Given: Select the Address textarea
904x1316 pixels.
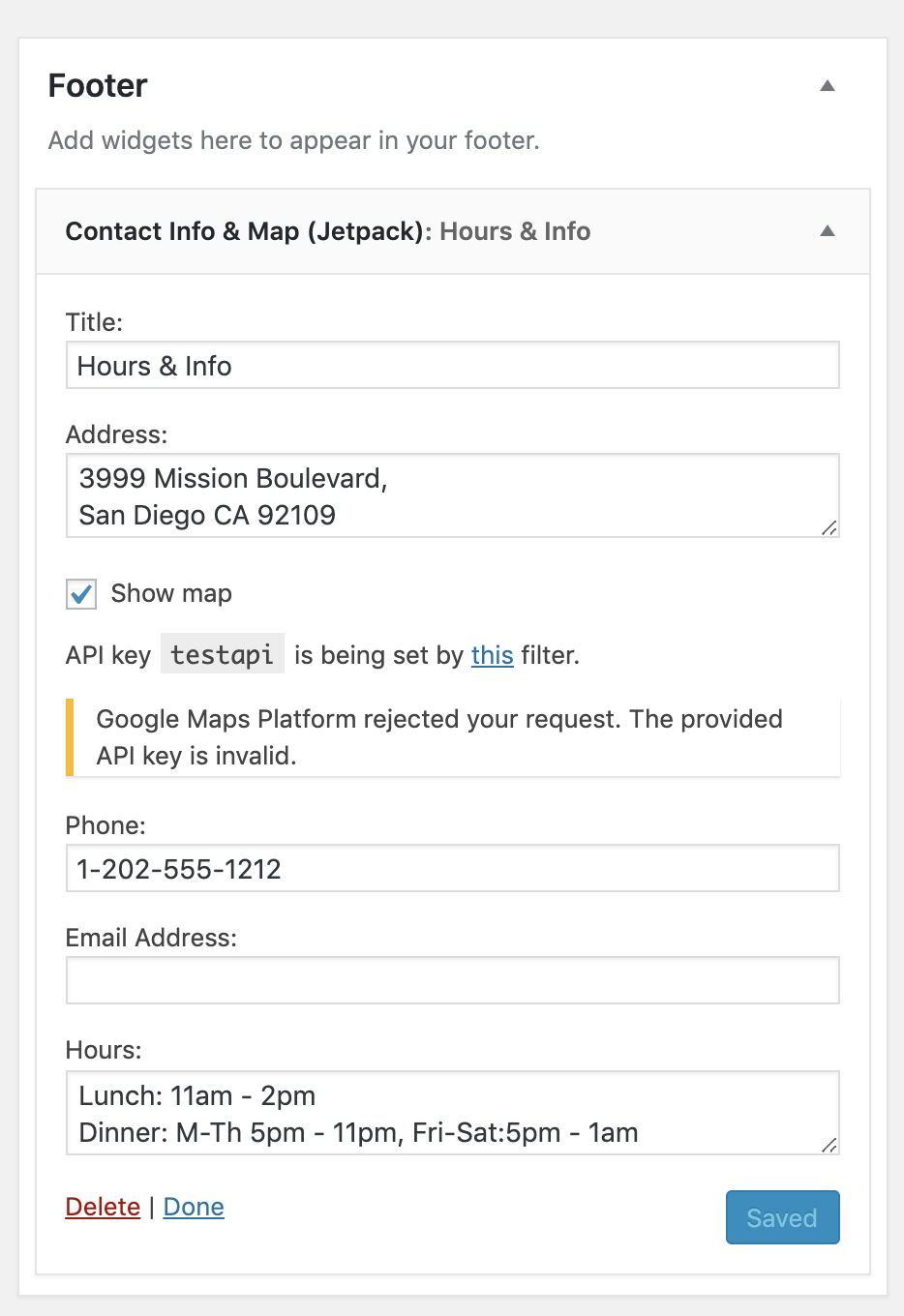Looking at the screenshot, I should (x=452, y=495).
